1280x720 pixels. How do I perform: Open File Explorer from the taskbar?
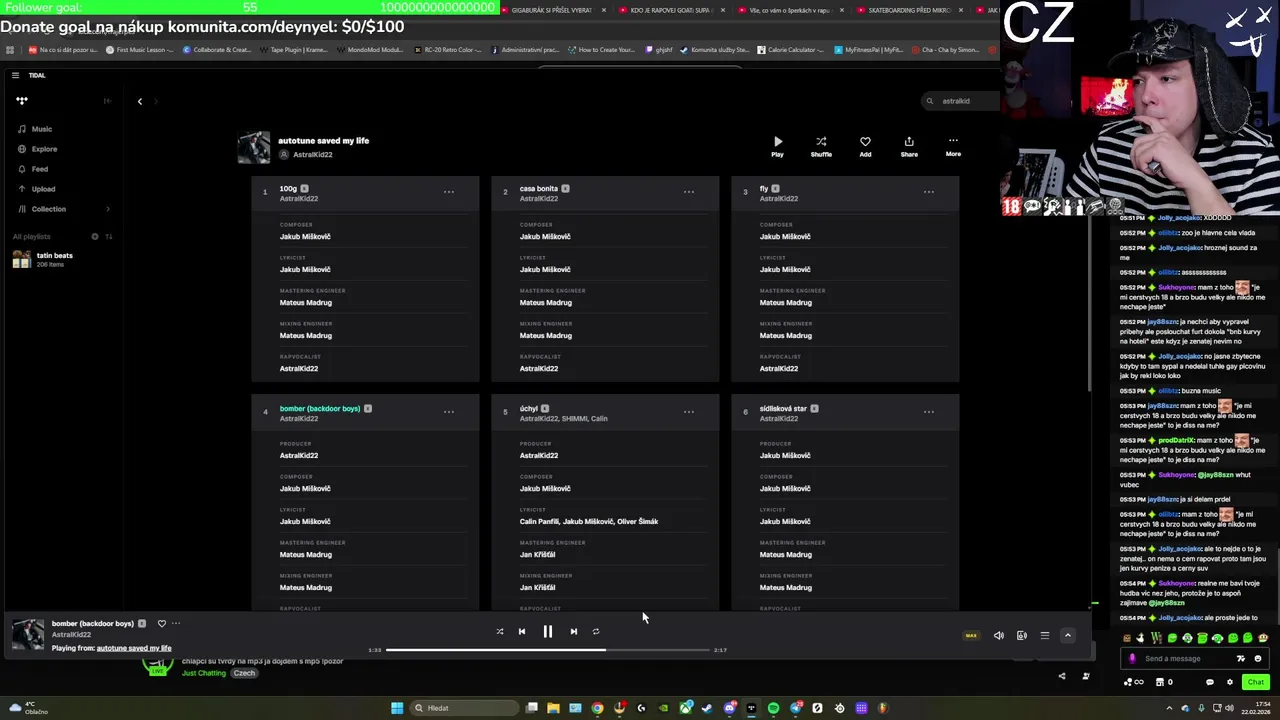click(x=553, y=708)
